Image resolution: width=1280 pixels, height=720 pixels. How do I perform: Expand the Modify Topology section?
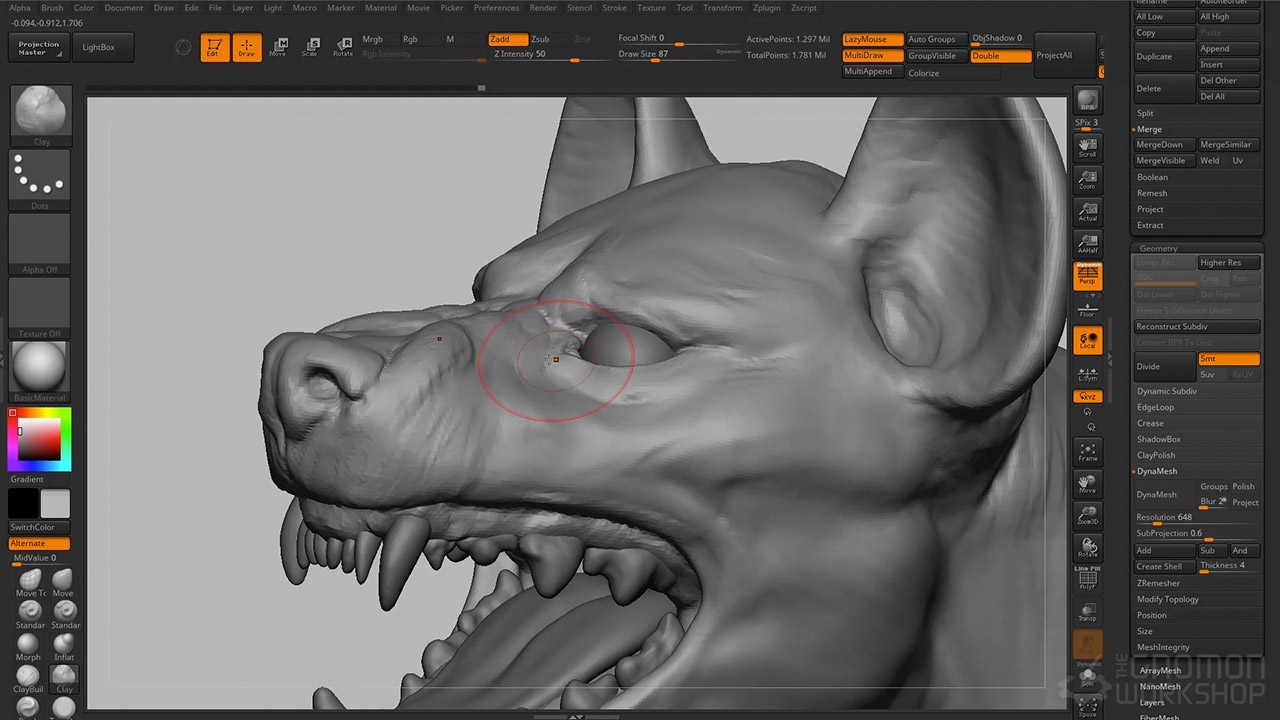pos(1167,599)
